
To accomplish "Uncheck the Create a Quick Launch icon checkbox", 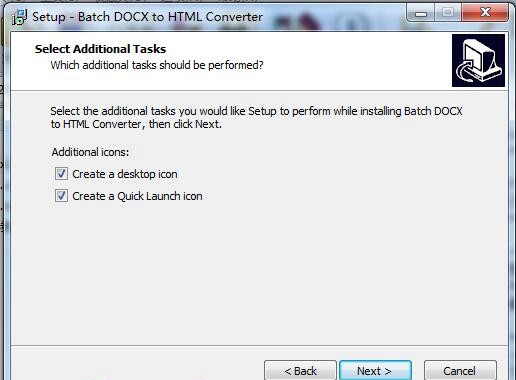I will click(x=61, y=196).
